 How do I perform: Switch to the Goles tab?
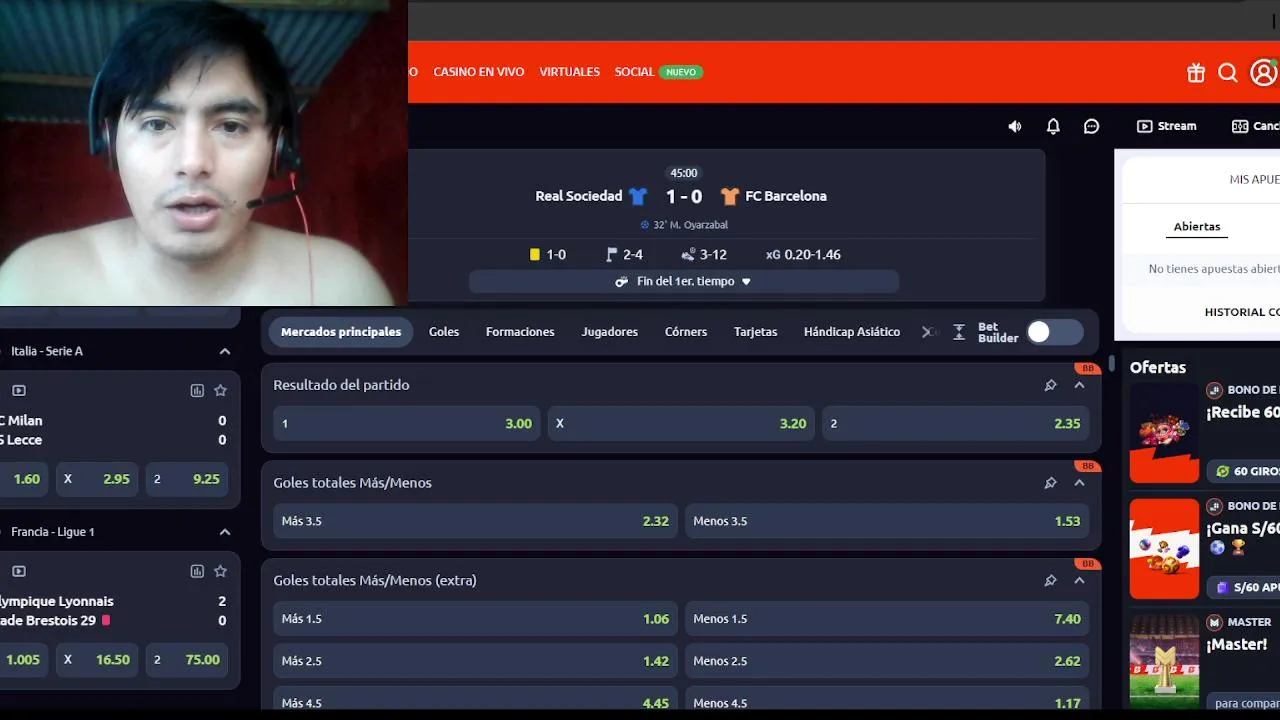444,332
